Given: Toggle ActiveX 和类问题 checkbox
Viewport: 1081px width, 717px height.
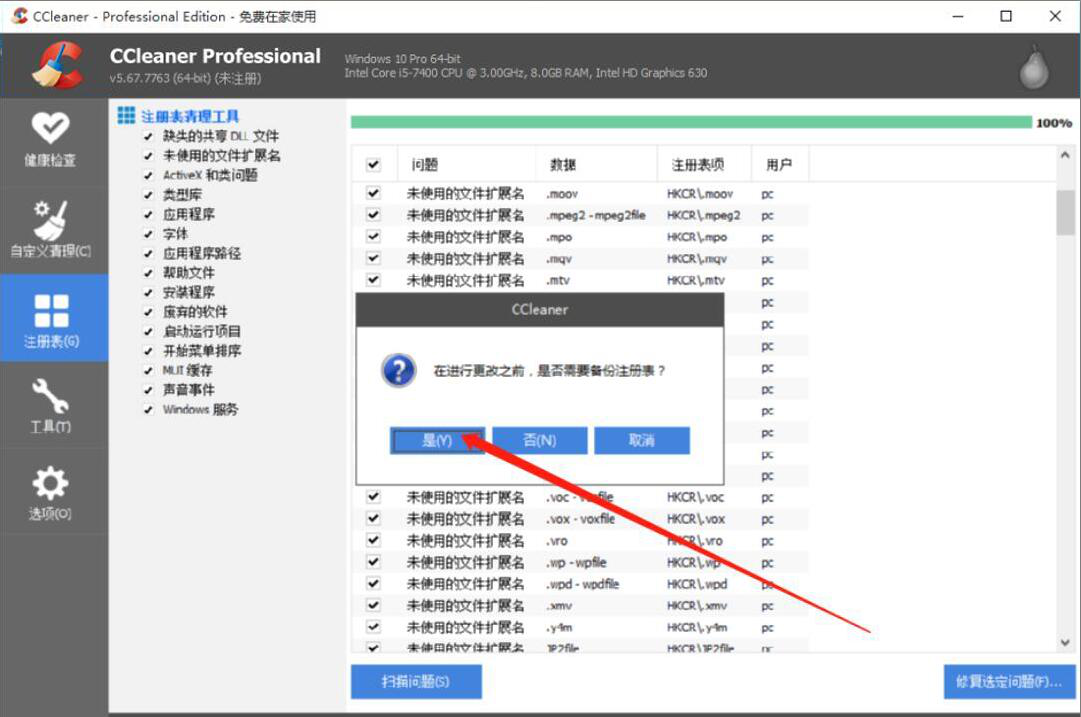Looking at the screenshot, I should pos(148,175).
